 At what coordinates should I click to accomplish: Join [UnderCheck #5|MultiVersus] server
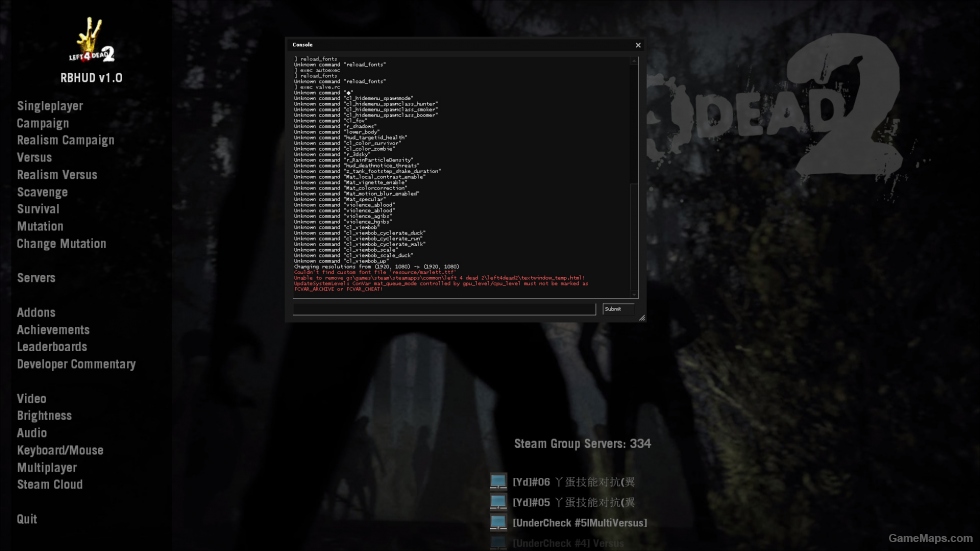click(x=580, y=523)
